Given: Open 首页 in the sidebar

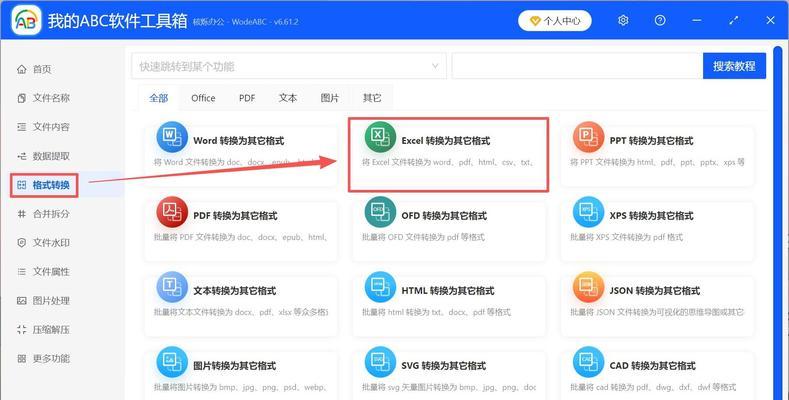Looking at the screenshot, I should [x=42, y=69].
